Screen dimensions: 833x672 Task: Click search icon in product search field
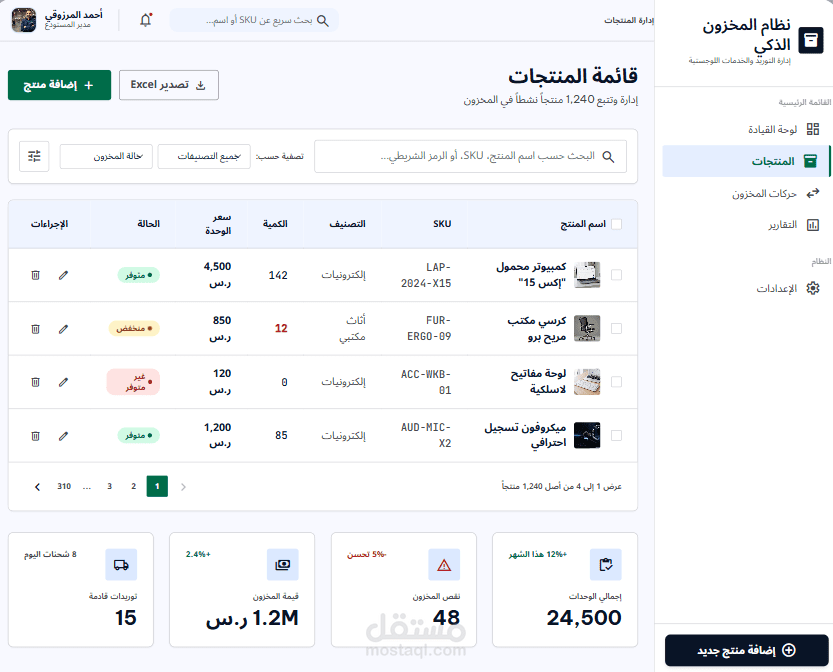pos(608,157)
